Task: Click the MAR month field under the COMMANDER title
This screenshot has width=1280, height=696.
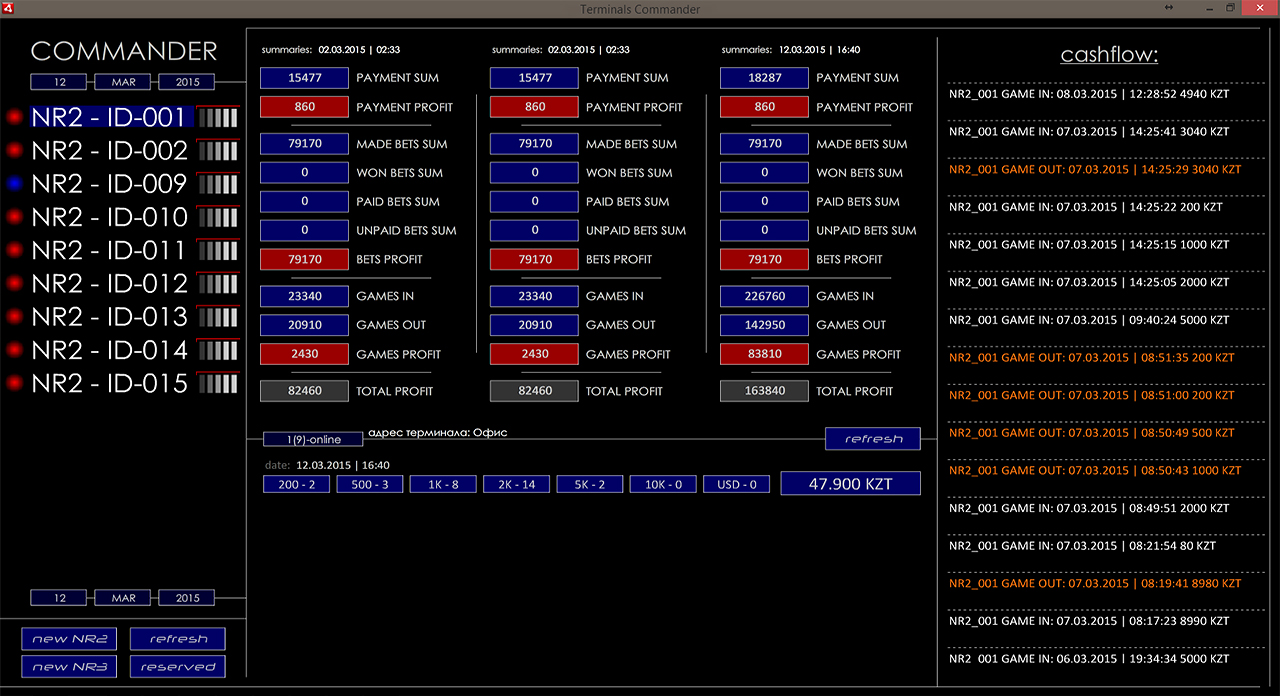Action: [x=123, y=82]
